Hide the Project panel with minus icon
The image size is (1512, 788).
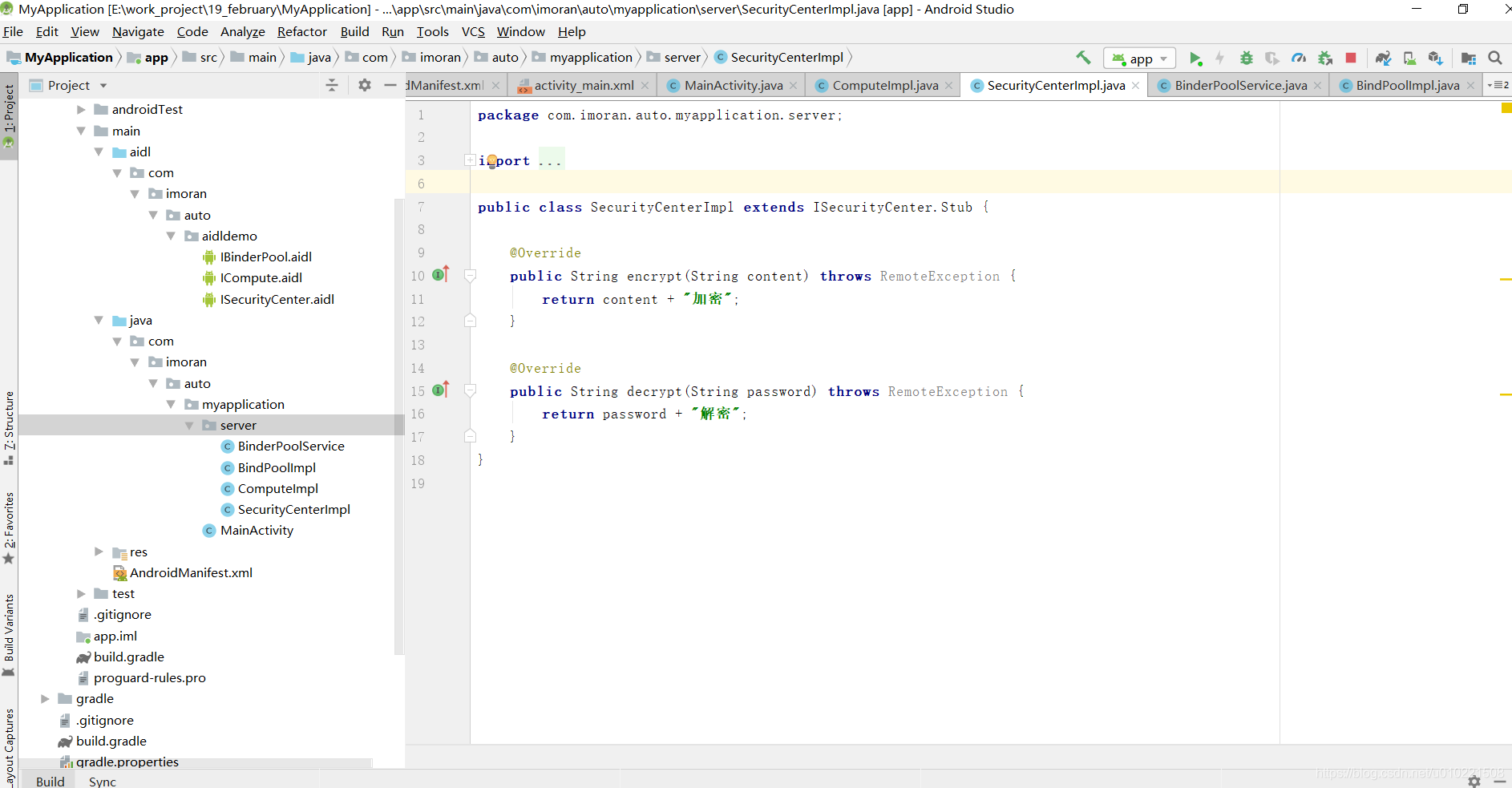(390, 85)
